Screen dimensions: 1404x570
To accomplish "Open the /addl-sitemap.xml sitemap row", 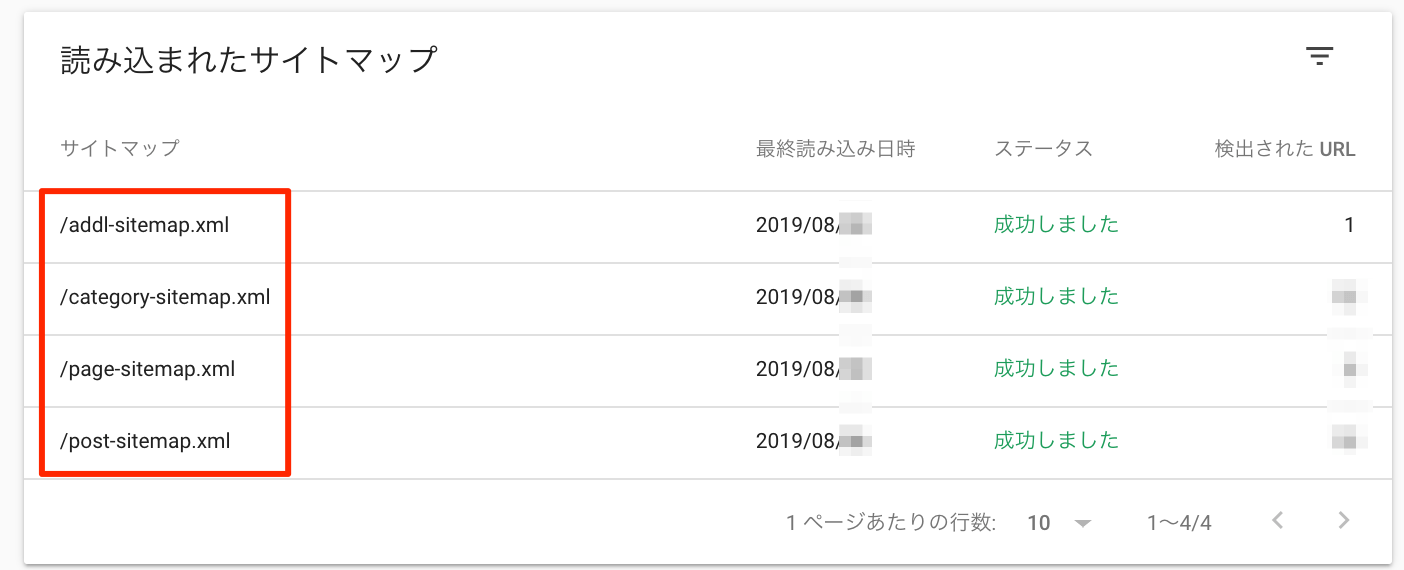I will tap(145, 225).
